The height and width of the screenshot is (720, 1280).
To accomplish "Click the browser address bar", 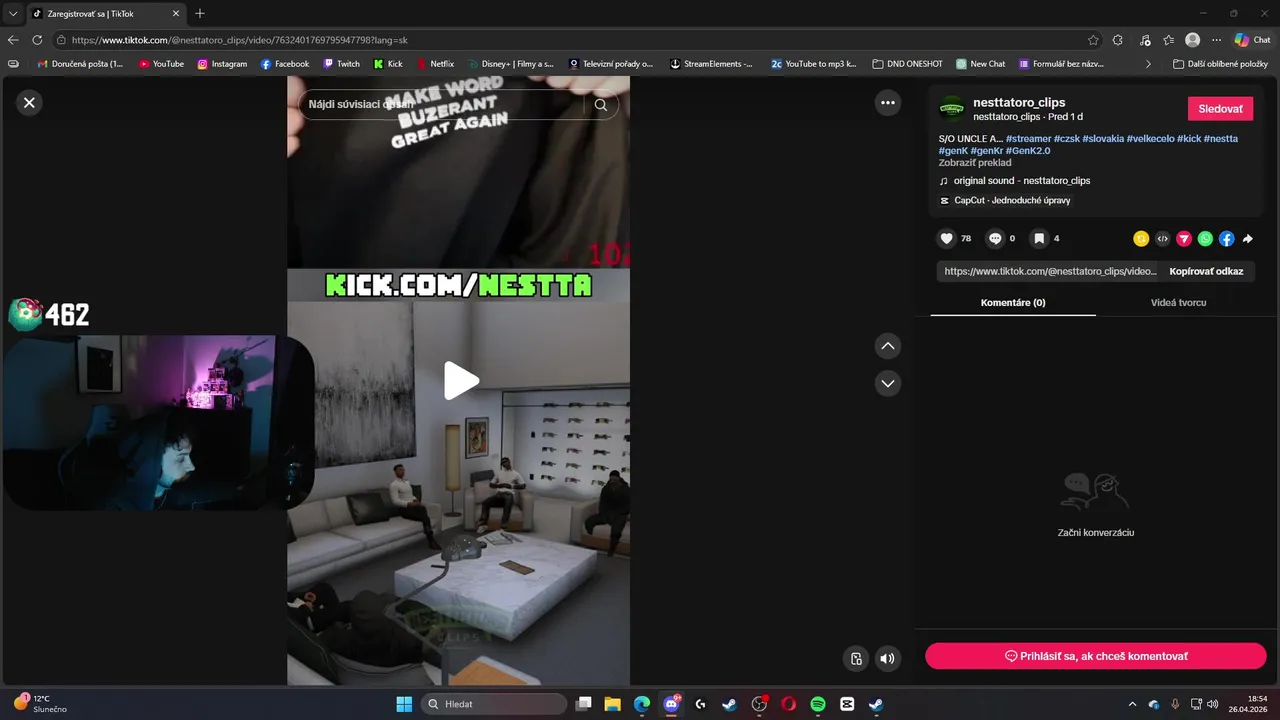I will click(x=570, y=40).
